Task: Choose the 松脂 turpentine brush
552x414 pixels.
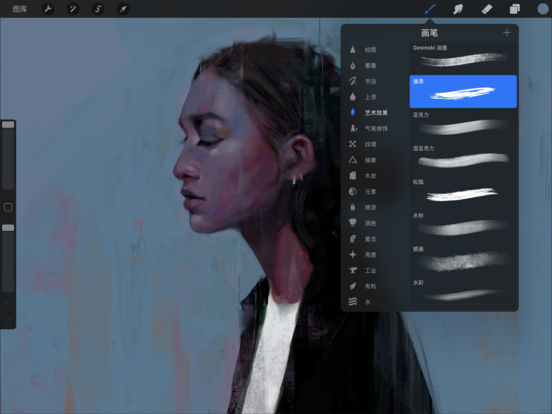Action: click(x=463, y=192)
